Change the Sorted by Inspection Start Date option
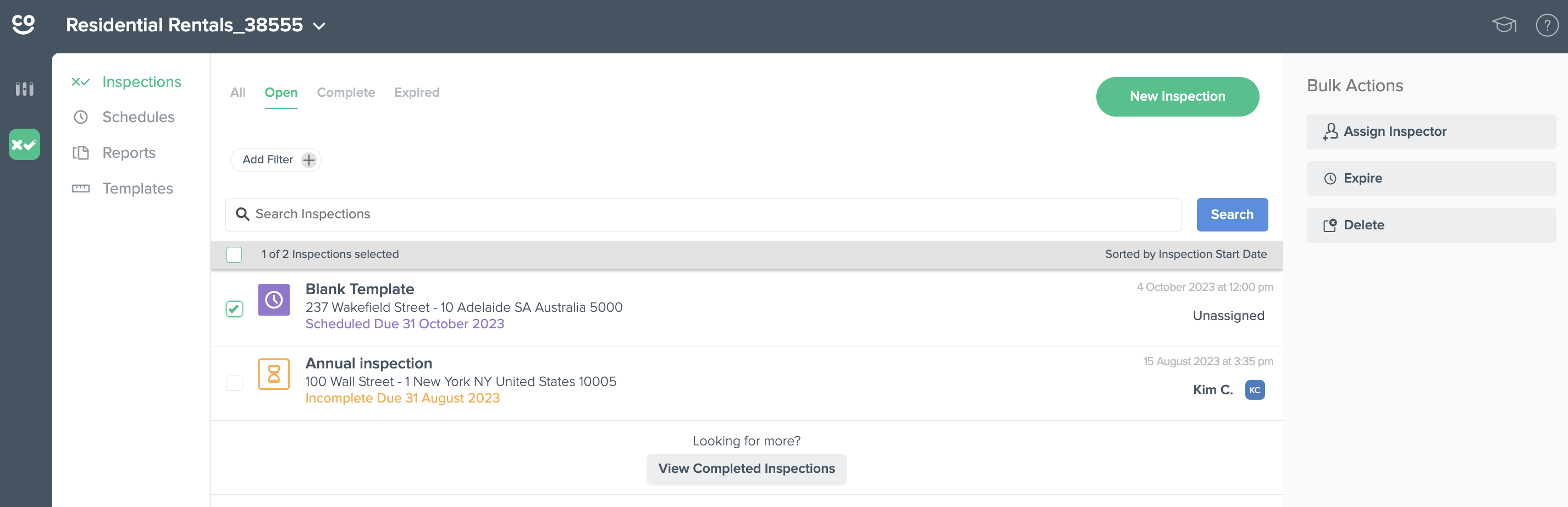 (x=1185, y=254)
